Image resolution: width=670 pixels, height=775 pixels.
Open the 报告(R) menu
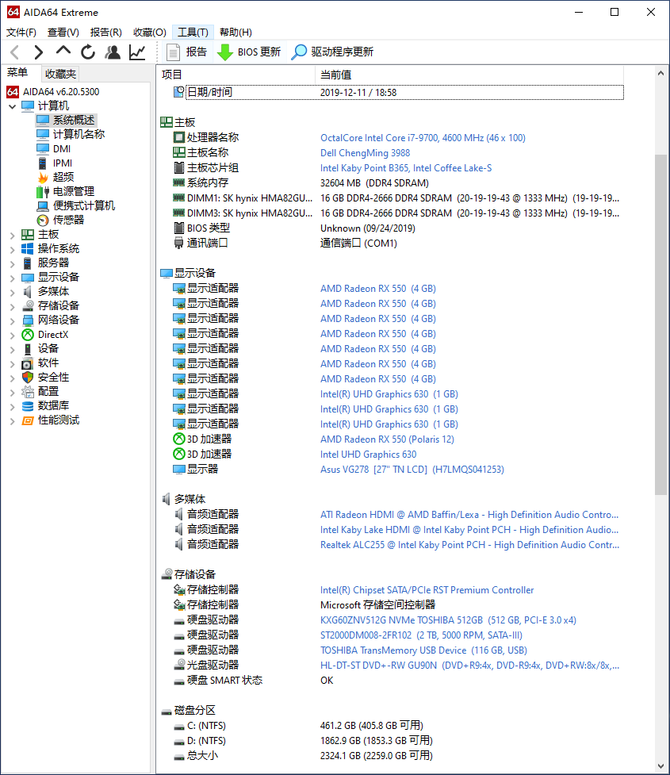click(x=106, y=32)
